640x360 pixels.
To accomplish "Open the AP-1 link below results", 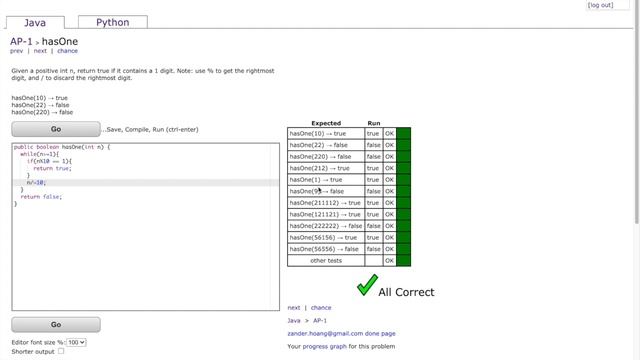I will pyautogui.click(x=320, y=321).
